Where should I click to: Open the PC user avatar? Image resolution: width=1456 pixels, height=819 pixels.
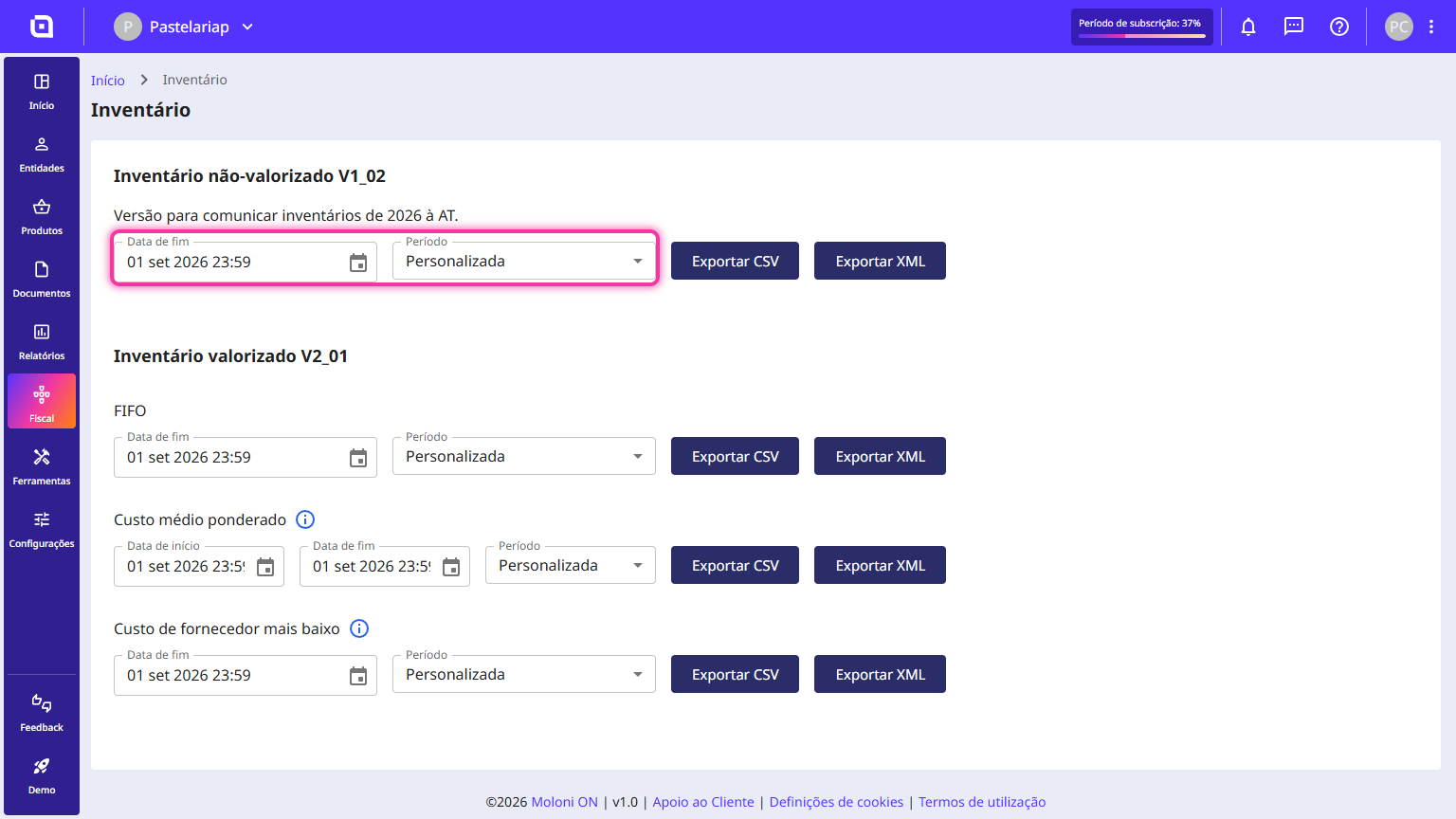point(1399,27)
